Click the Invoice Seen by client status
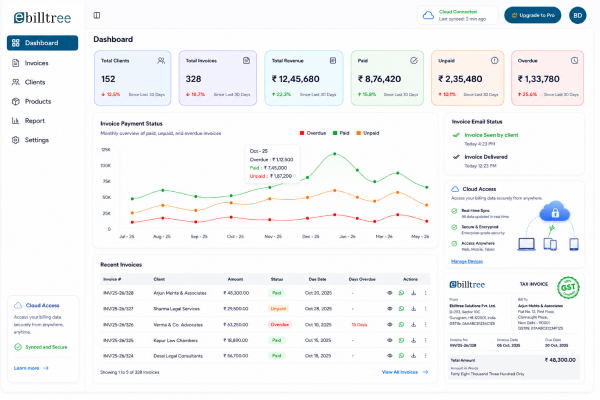 (x=491, y=135)
